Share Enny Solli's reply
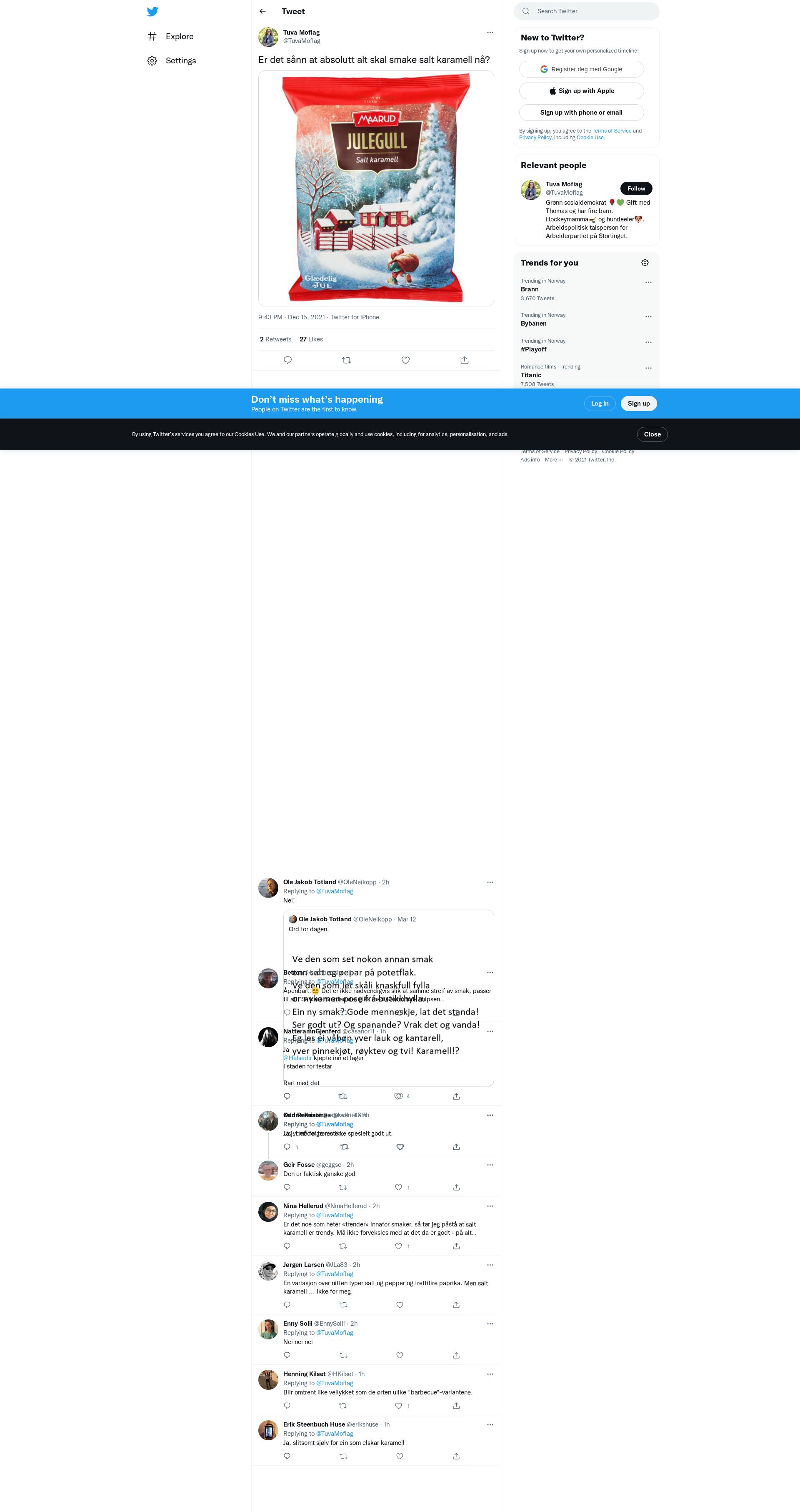Viewport: 800px width, 1512px height. 456,1355
